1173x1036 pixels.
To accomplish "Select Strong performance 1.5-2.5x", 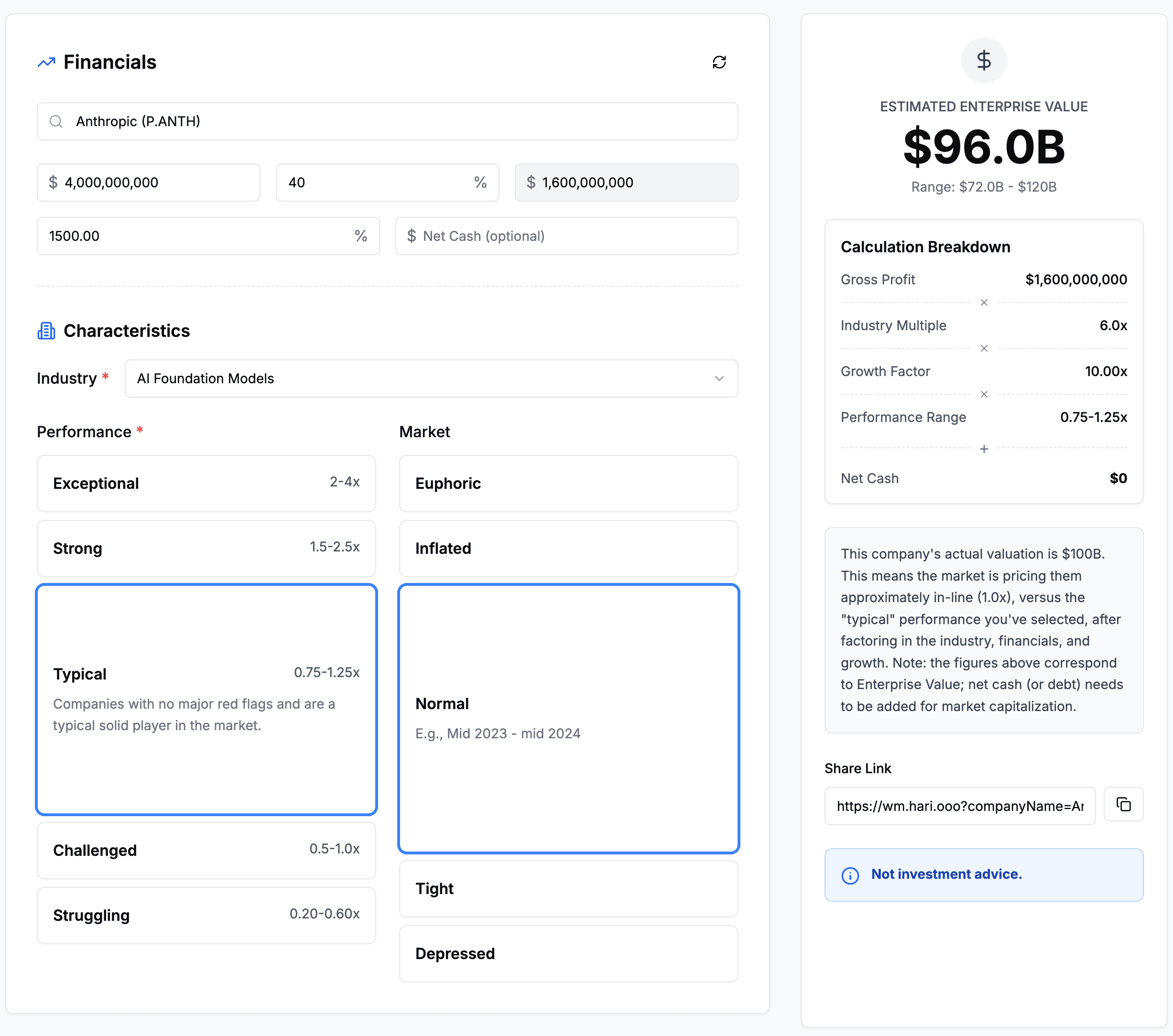I will click(x=206, y=549).
